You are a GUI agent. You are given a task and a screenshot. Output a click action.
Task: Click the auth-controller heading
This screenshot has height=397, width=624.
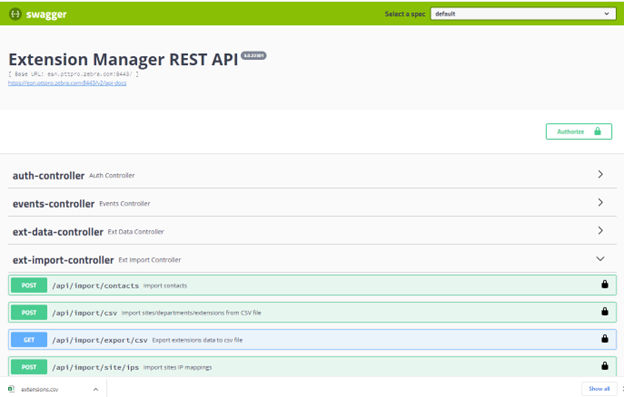click(x=48, y=175)
